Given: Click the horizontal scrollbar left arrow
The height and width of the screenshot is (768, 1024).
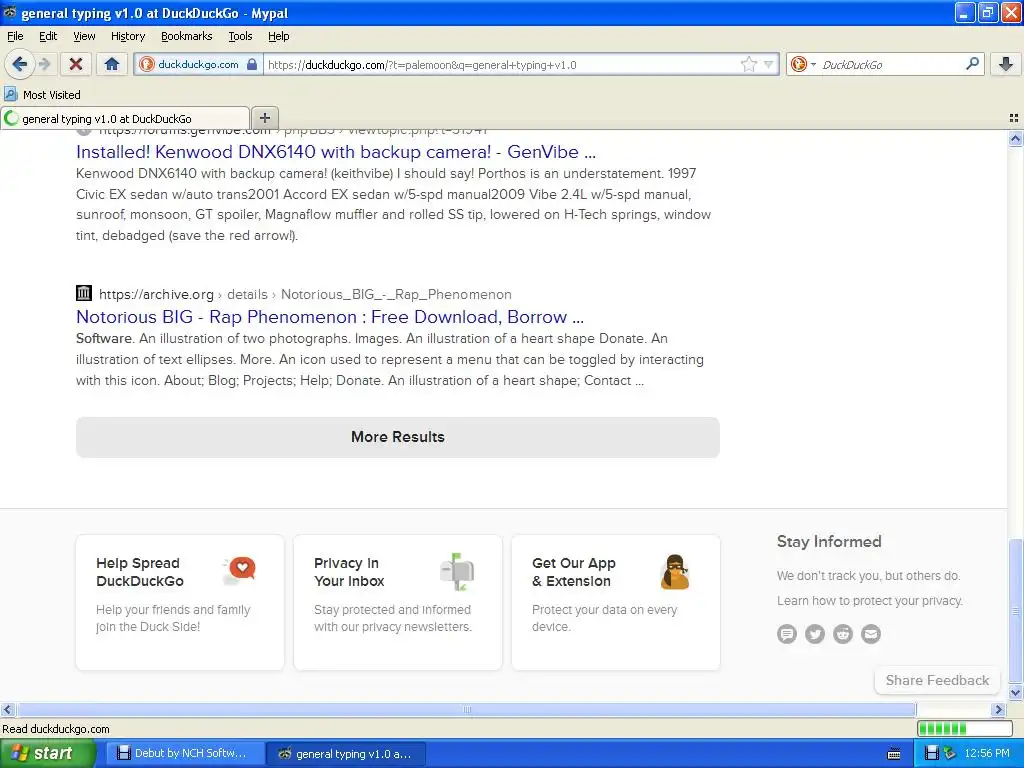Looking at the screenshot, I should [x=7, y=709].
